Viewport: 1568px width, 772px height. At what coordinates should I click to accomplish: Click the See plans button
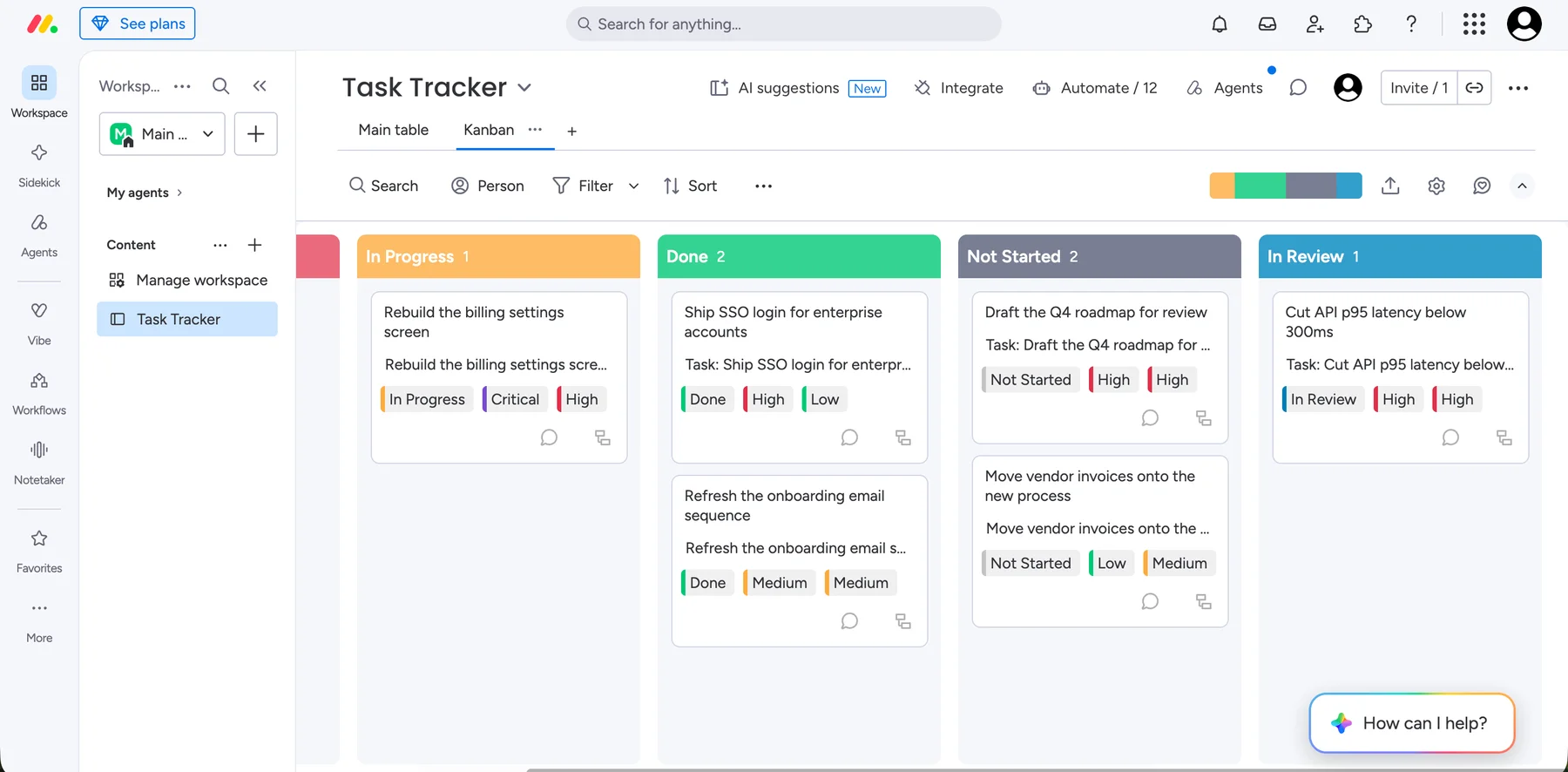(138, 24)
